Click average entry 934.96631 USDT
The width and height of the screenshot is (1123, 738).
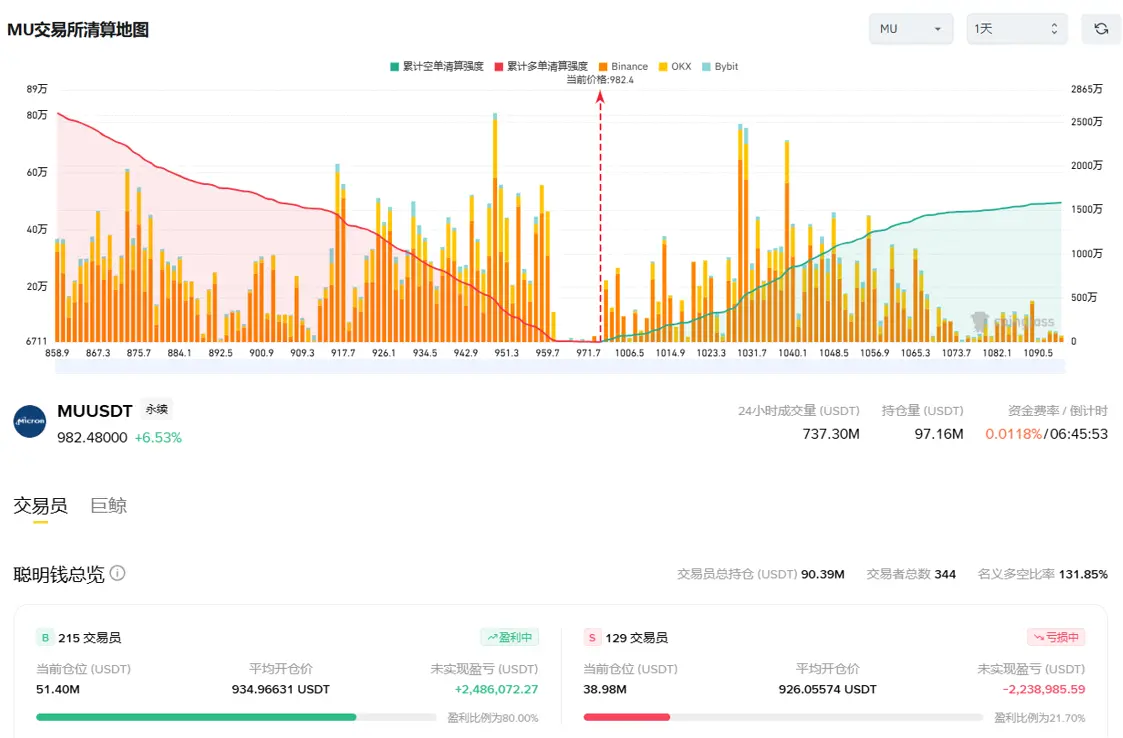[281, 689]
